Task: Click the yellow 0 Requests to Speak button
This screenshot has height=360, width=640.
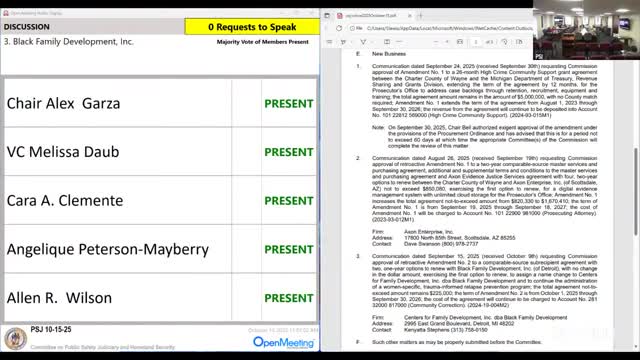Action: pos(252,27)
